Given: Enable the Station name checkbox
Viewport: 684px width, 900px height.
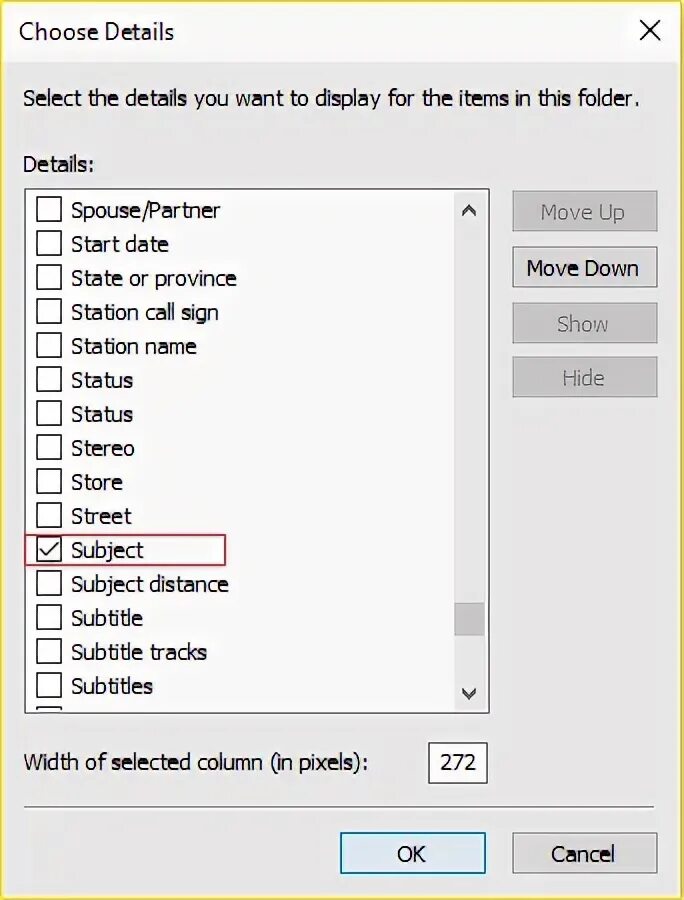Looking at the screenshot, I should [x=49, y=346].
